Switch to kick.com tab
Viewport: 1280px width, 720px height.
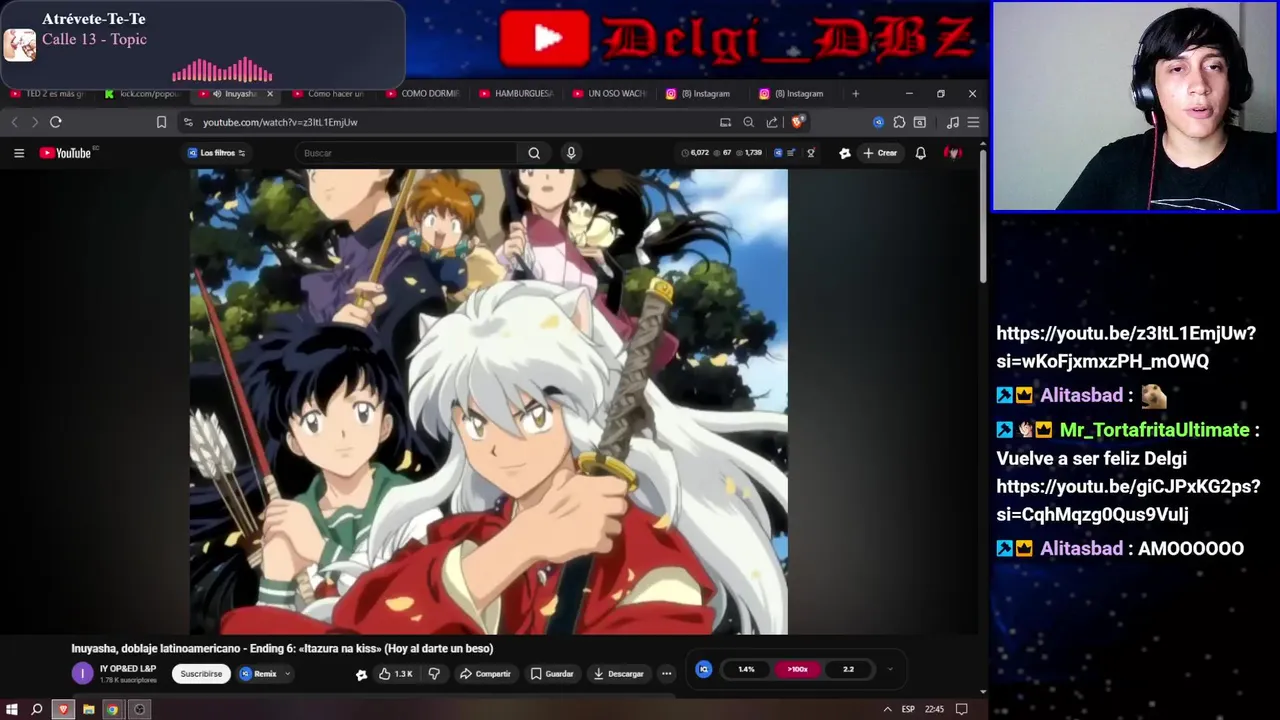click(x=142, y=93)
